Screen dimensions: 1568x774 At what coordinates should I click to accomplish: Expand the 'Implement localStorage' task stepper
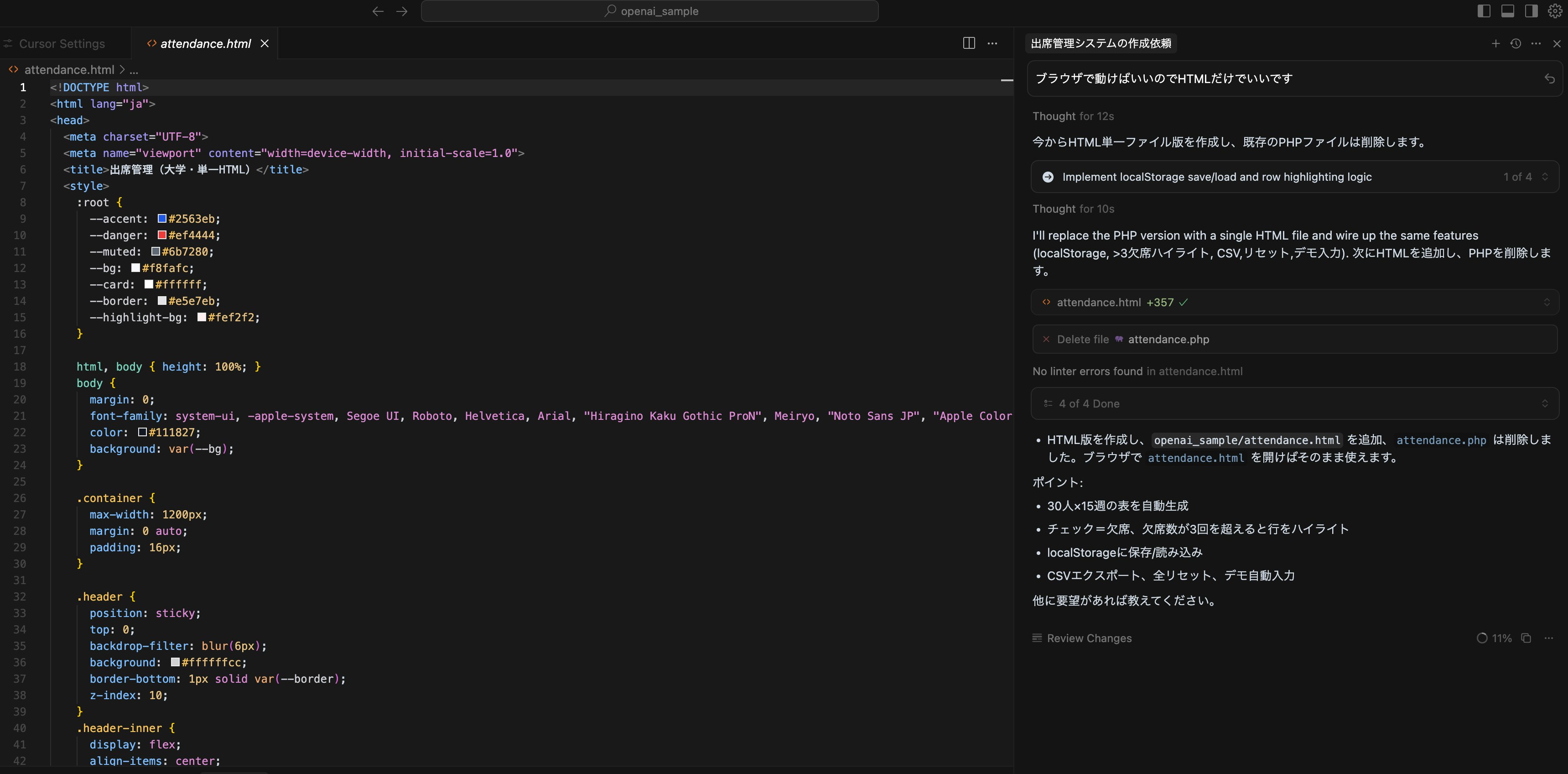point(1546,177)
